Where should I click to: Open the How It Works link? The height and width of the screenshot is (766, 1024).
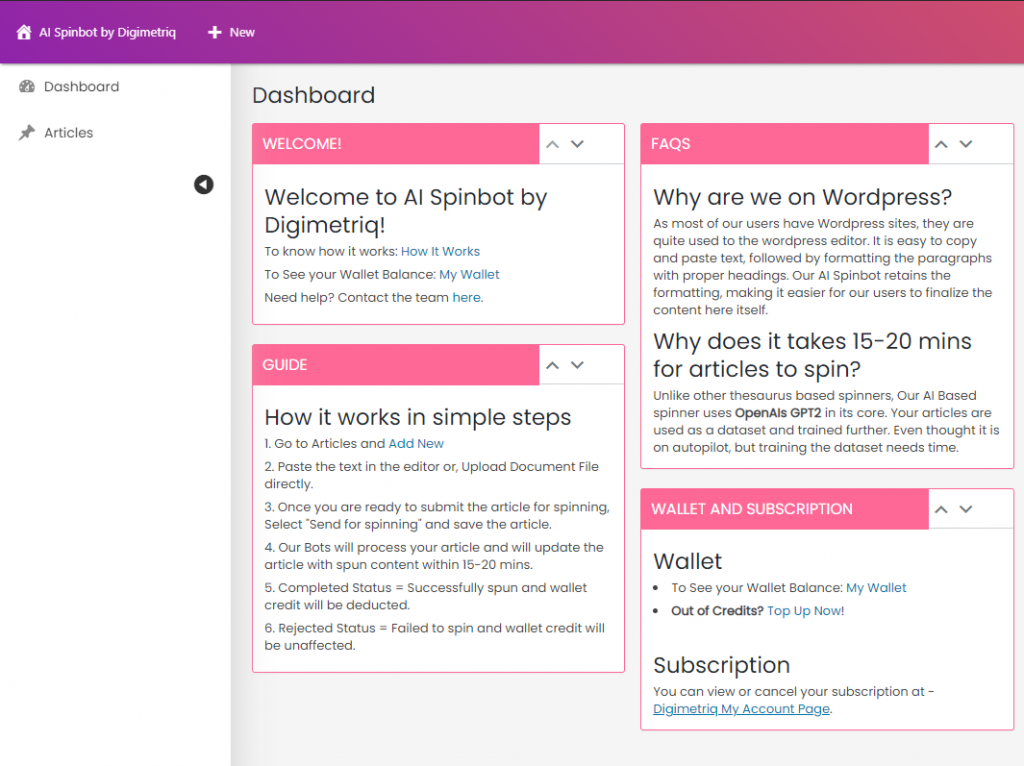coord(440,251)
